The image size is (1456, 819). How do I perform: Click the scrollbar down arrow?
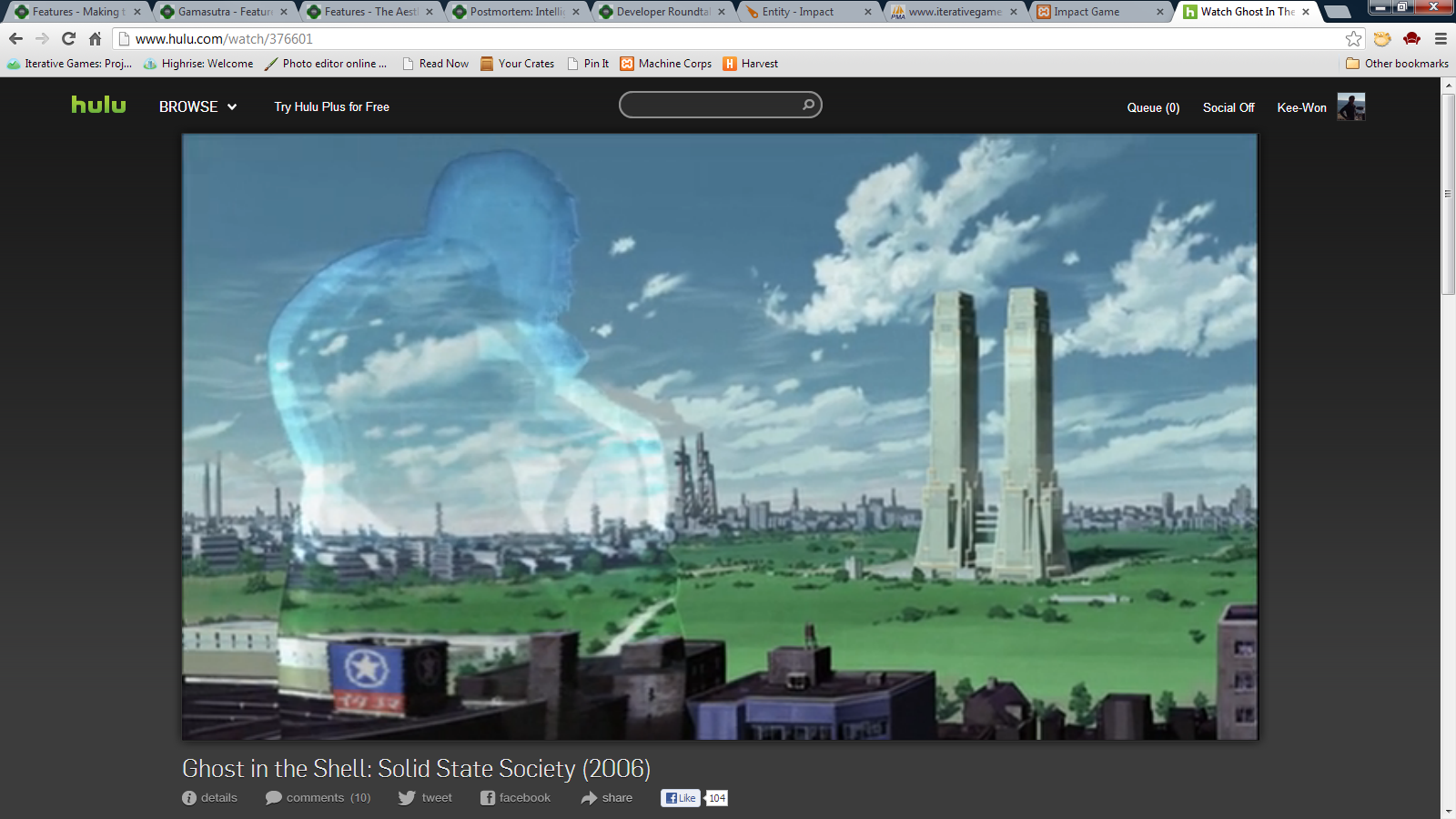pos(1448,812)
